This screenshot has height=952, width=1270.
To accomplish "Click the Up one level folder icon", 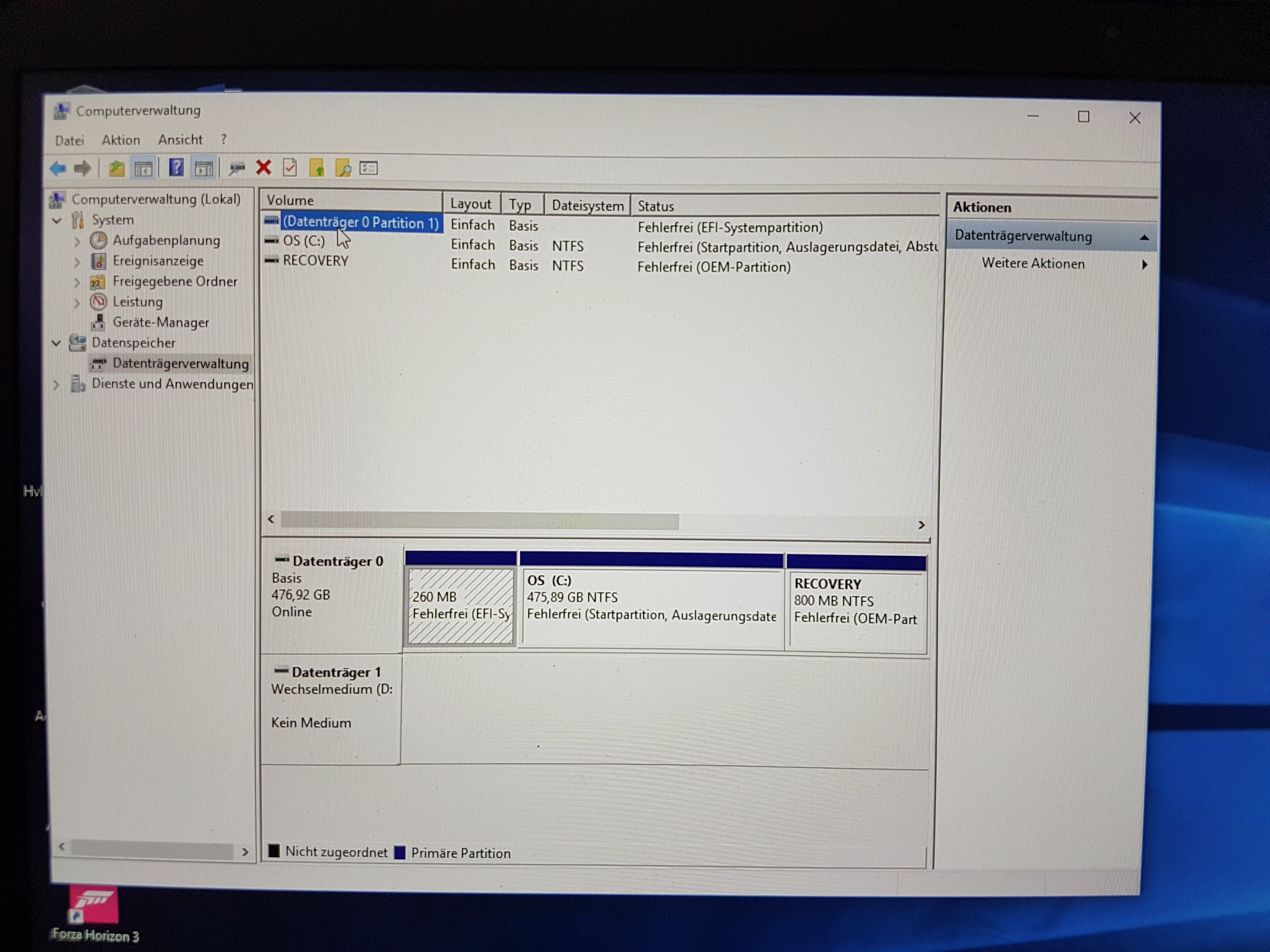I will pos(116,169).
